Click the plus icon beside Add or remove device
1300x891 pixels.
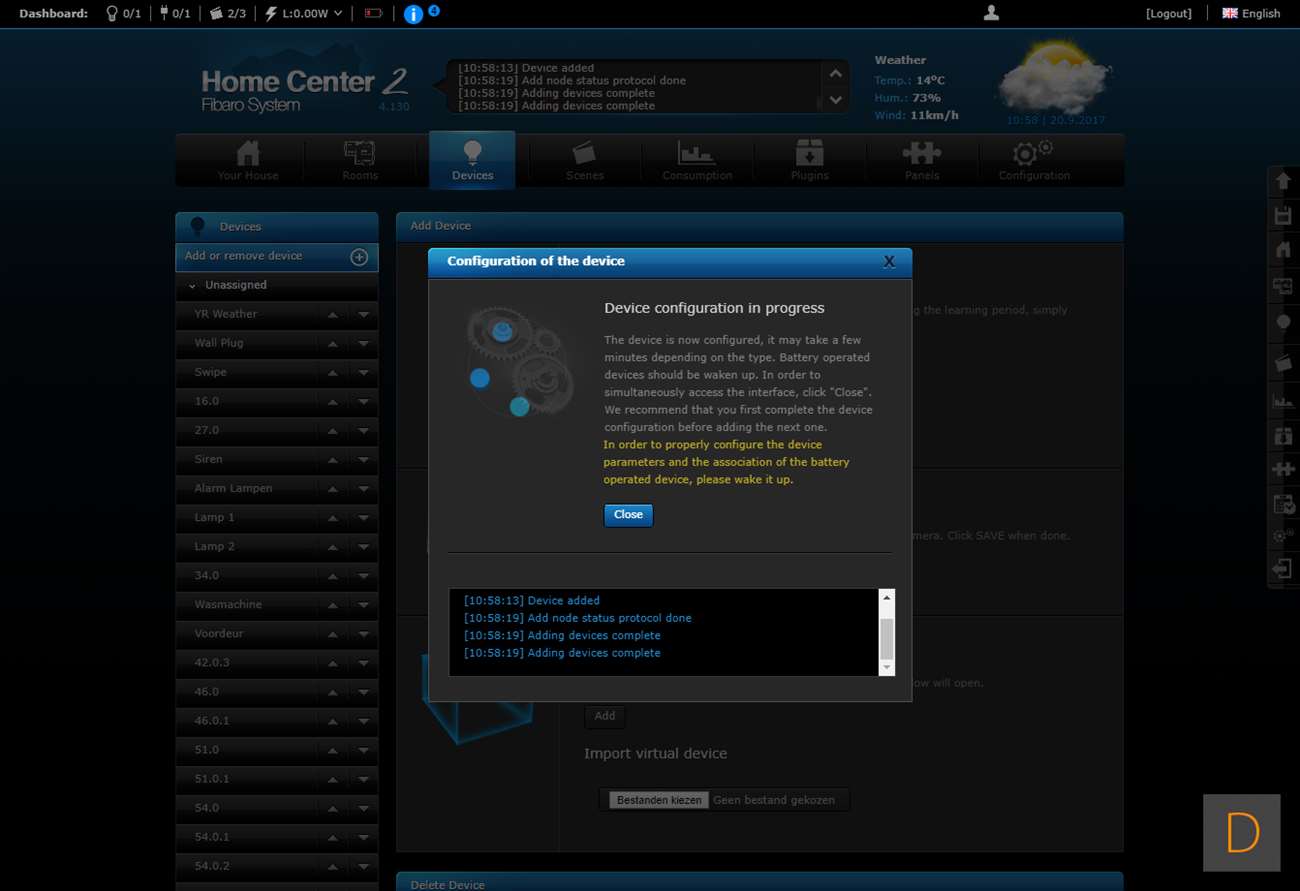(x=359, y=257)
